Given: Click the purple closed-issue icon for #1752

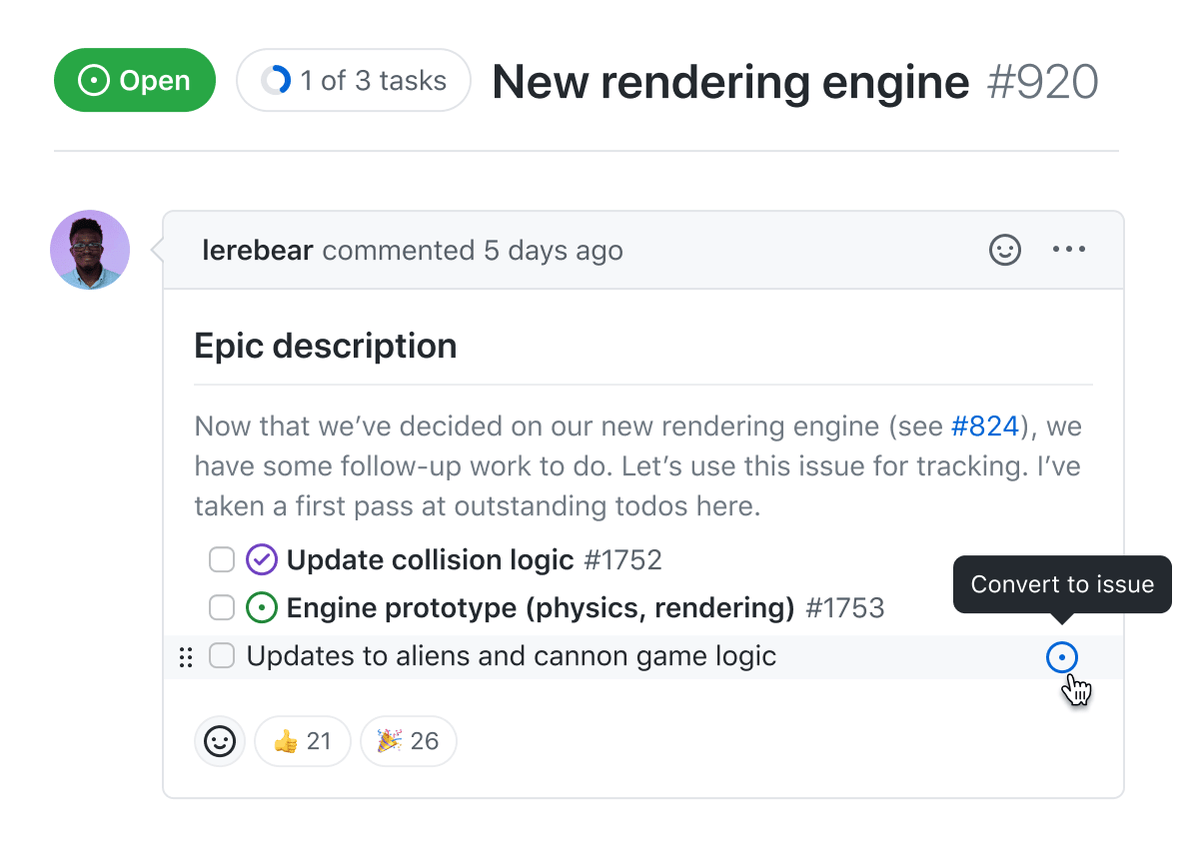Looking at the screenshot, I should coord(261,559).
